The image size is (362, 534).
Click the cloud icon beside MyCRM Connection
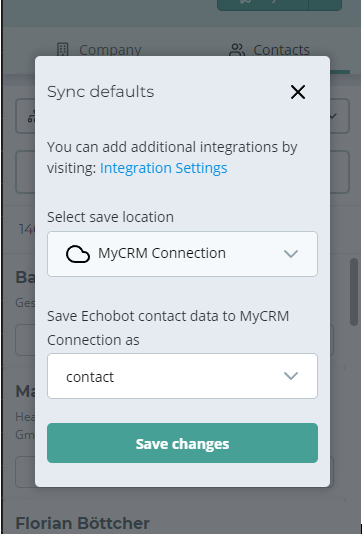(78, 254)
